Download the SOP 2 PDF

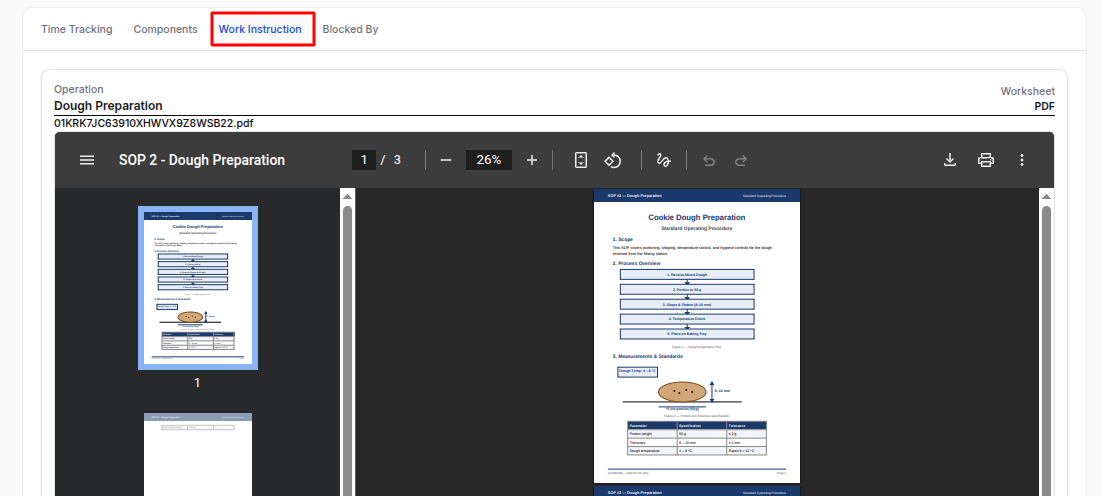pos(949,160)
